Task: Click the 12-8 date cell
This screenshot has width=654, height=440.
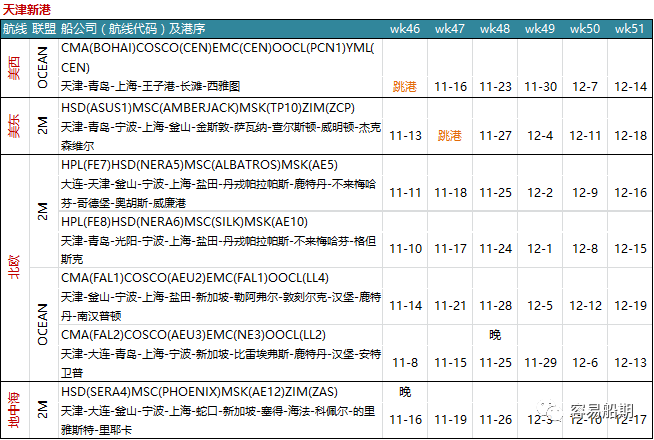Action: tap(585, 249)
